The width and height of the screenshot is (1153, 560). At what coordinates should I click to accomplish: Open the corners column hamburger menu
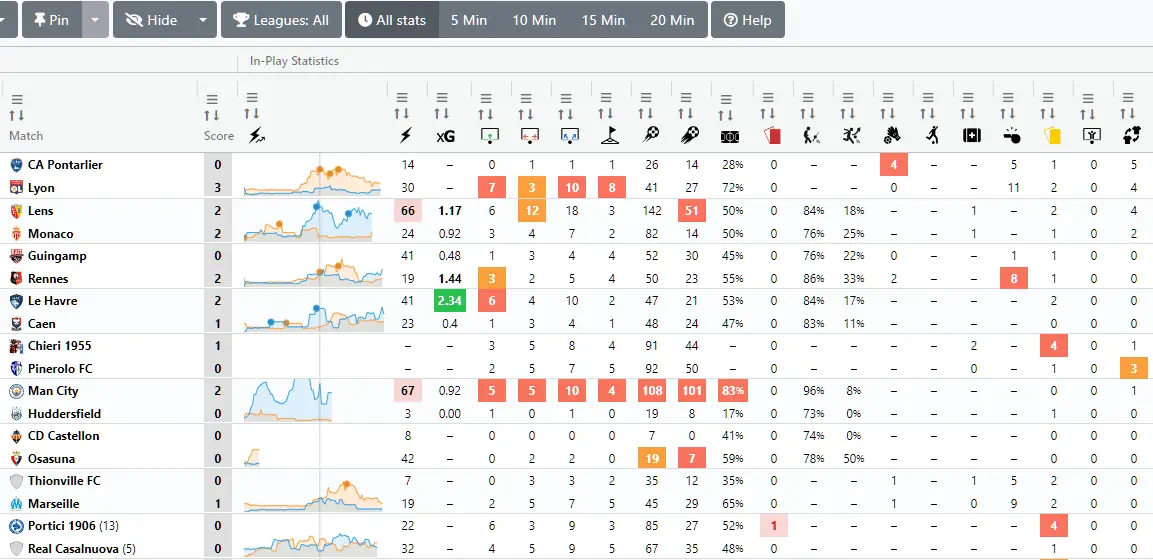coord(607,97)
